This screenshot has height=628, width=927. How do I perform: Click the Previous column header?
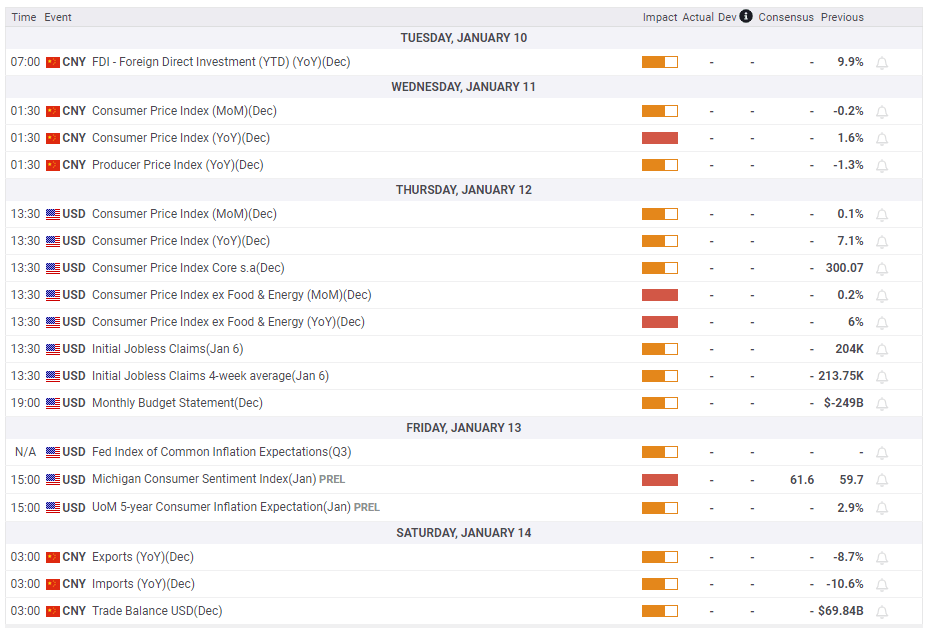pyautogui.click(x=842, y=17)
